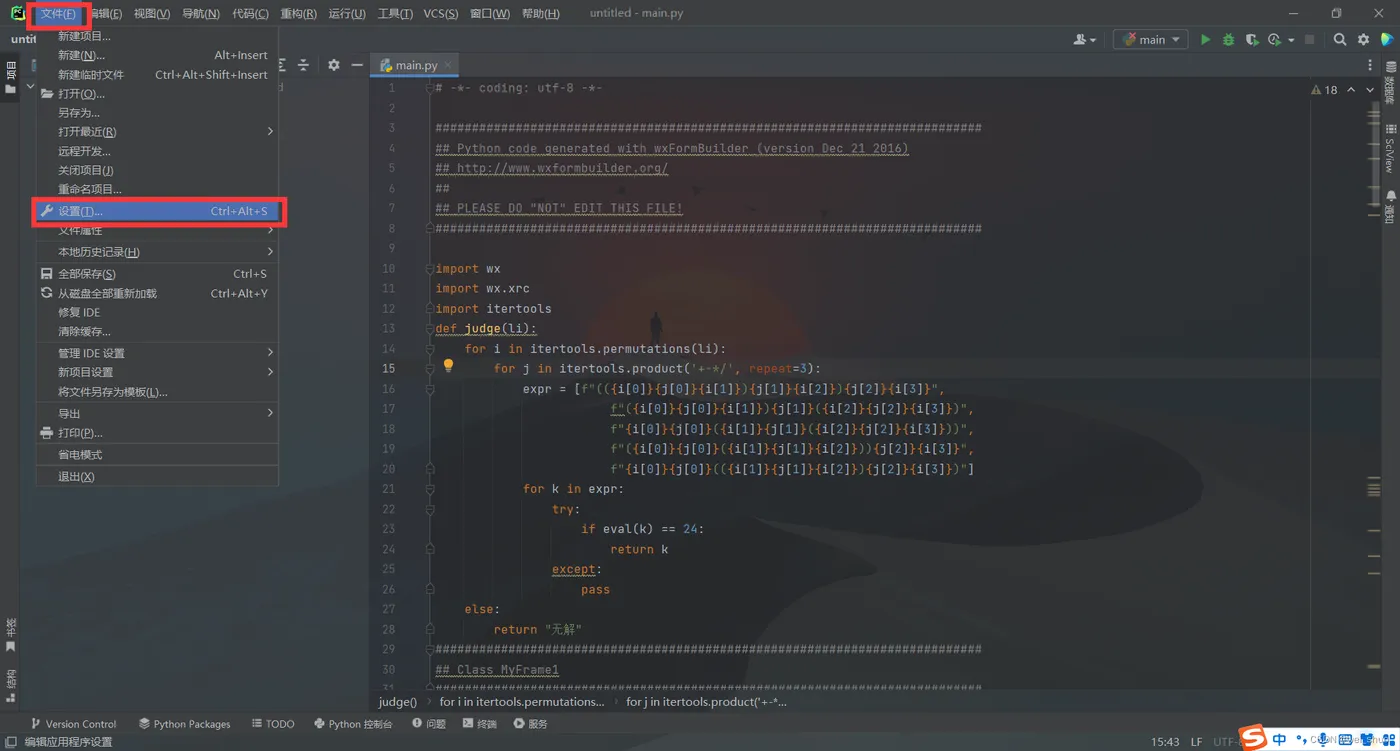Open the Python 控制台 tool window

pyautogui.click(x=353, y=723)
